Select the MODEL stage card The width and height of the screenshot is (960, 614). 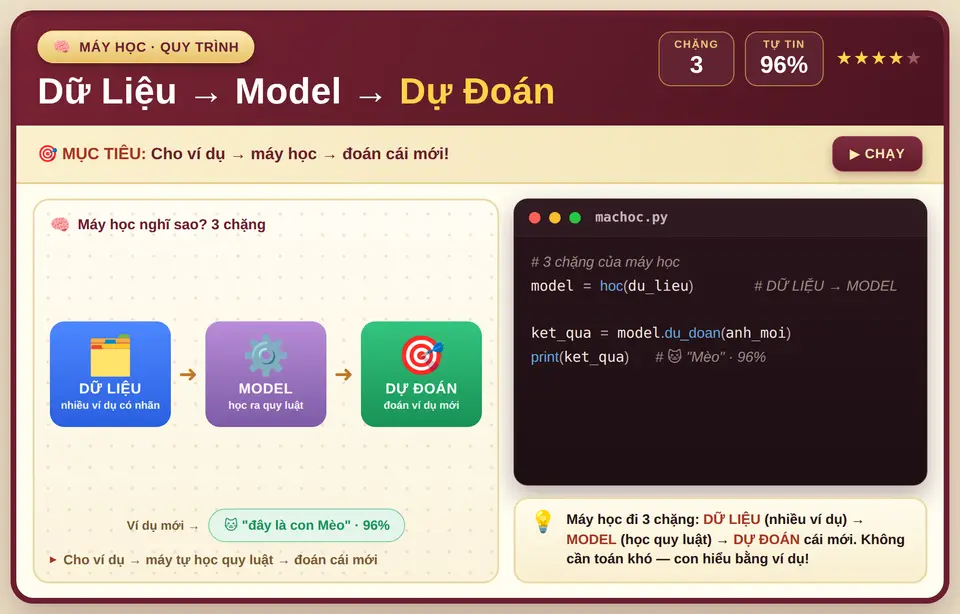pyautogui.click(x=266, y=374)
